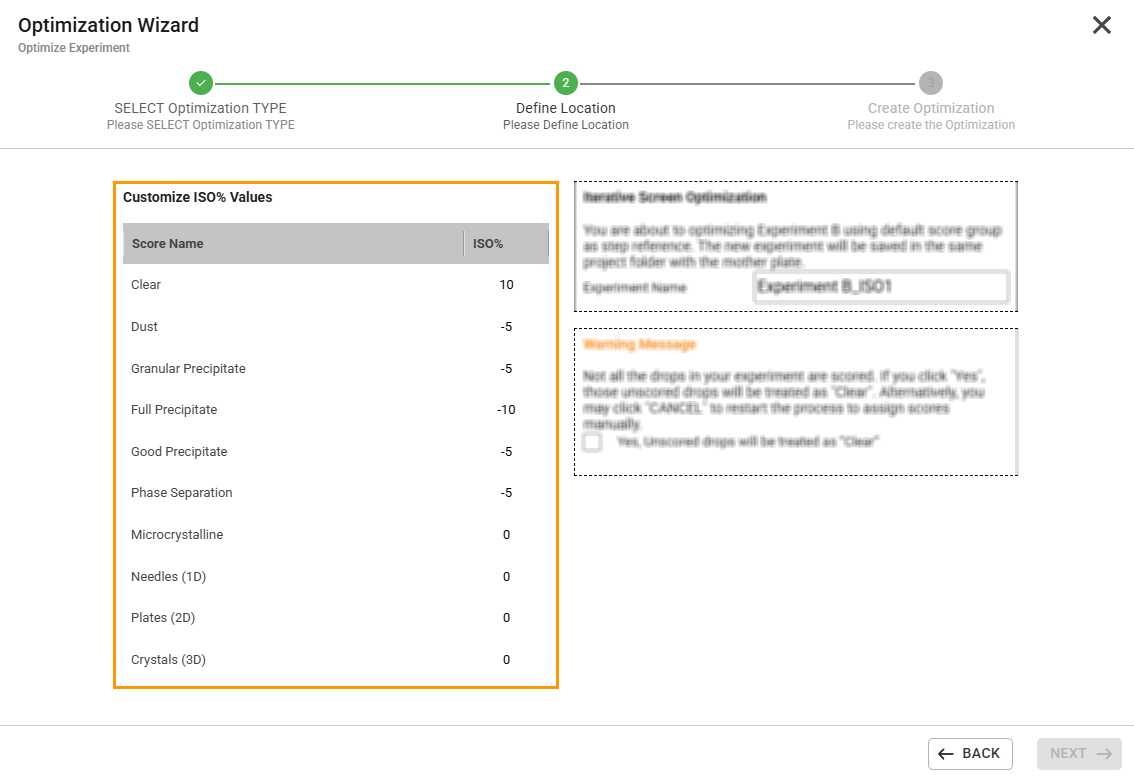Enable checkbox treating unscored drops as Clear

click(x=591, y=441)
